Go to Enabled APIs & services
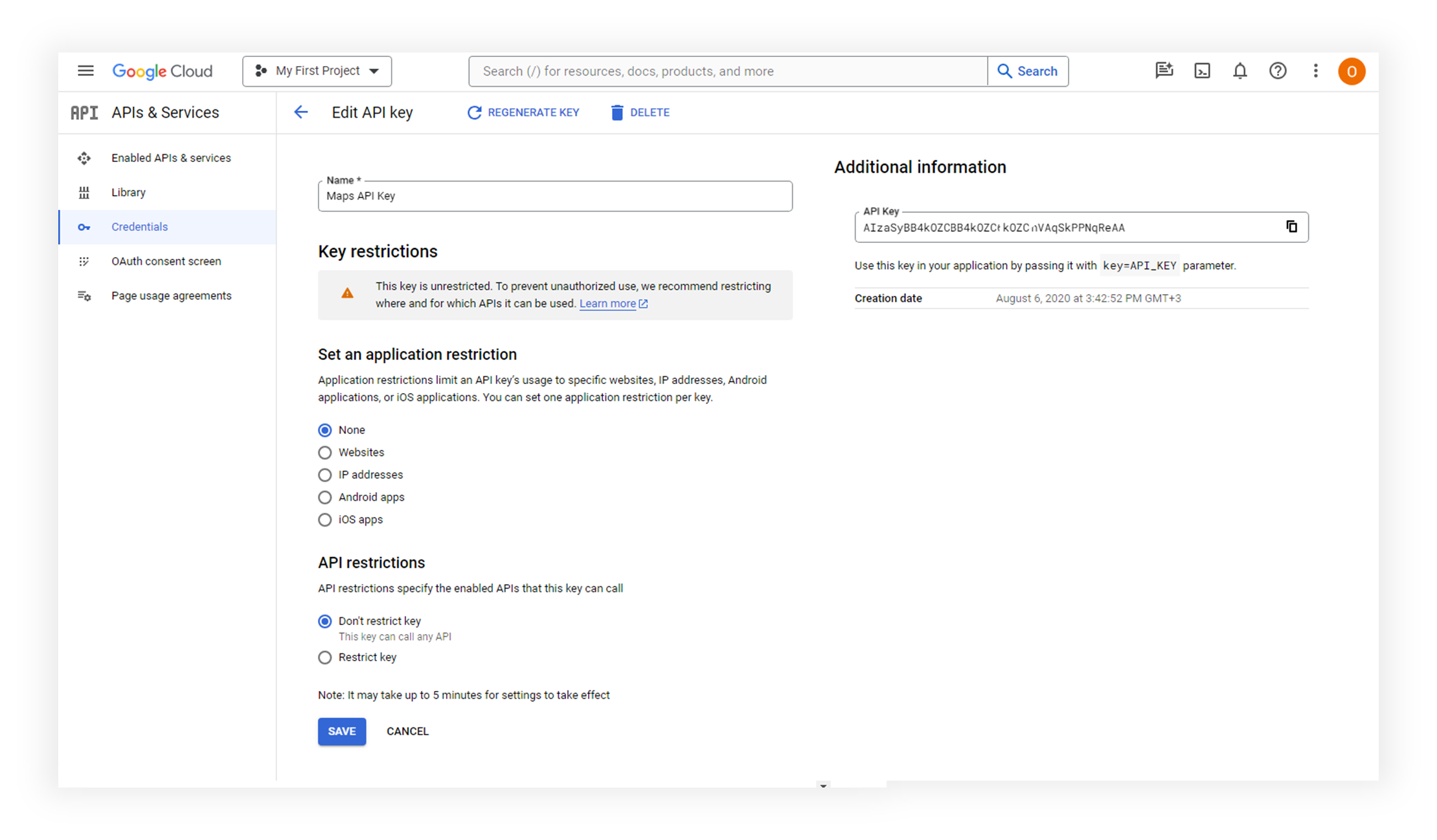 pos(171,158)
